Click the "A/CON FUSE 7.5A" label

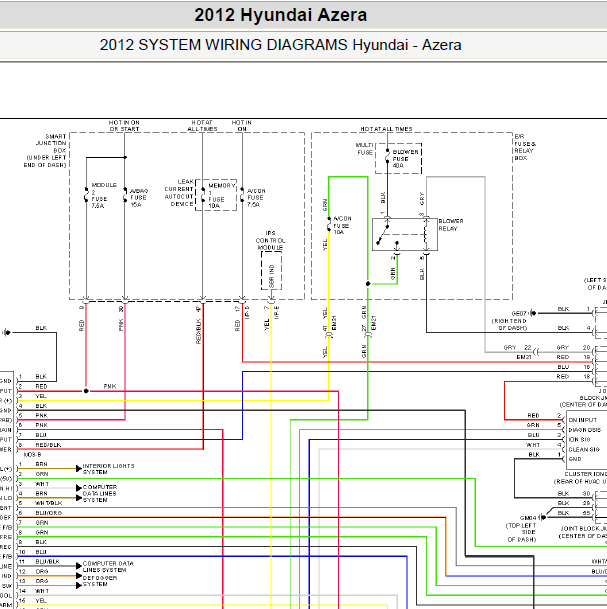[256, 198]
